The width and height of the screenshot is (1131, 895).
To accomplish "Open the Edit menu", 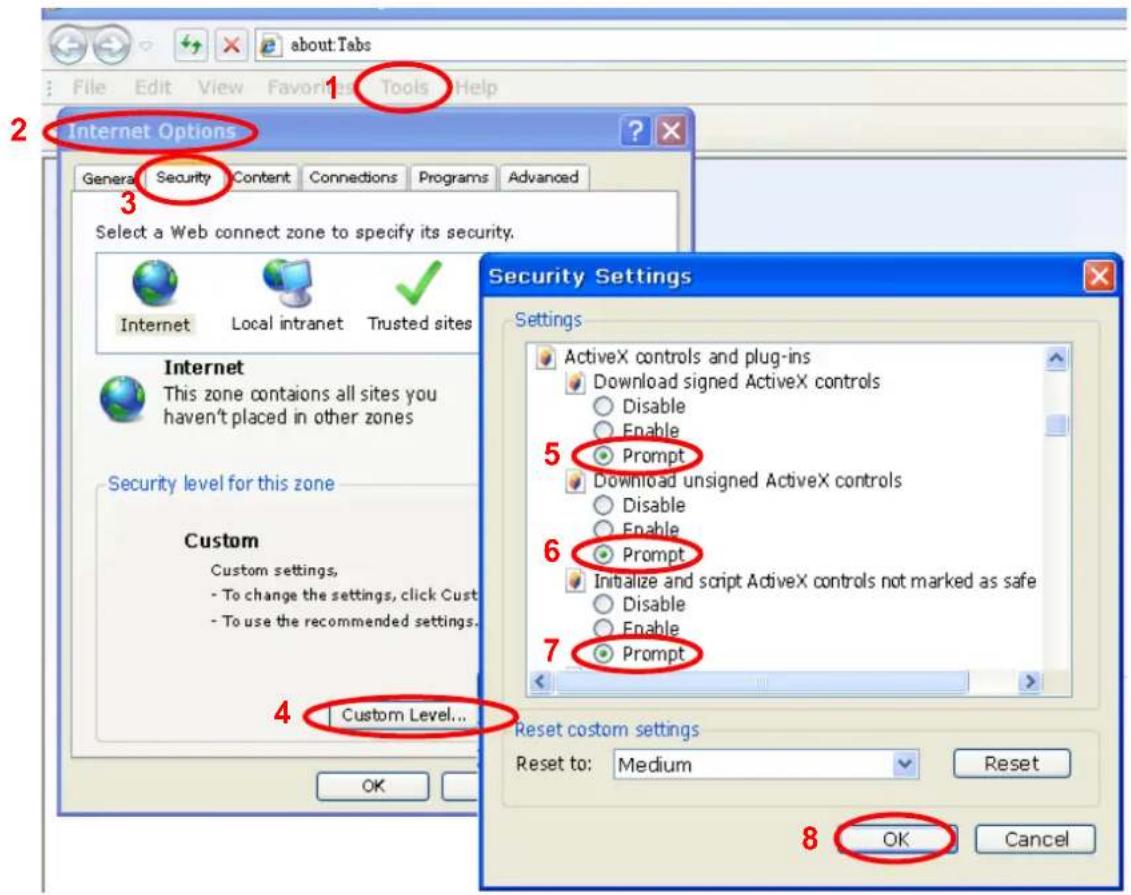I will [153, 88].
